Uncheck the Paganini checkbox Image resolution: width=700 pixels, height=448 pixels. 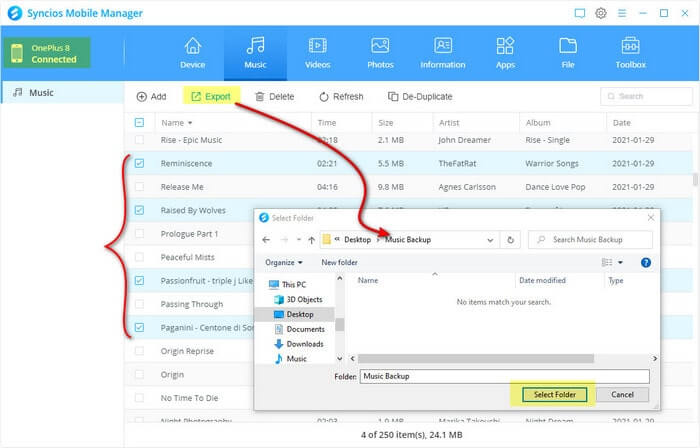(x=139, y=327)
